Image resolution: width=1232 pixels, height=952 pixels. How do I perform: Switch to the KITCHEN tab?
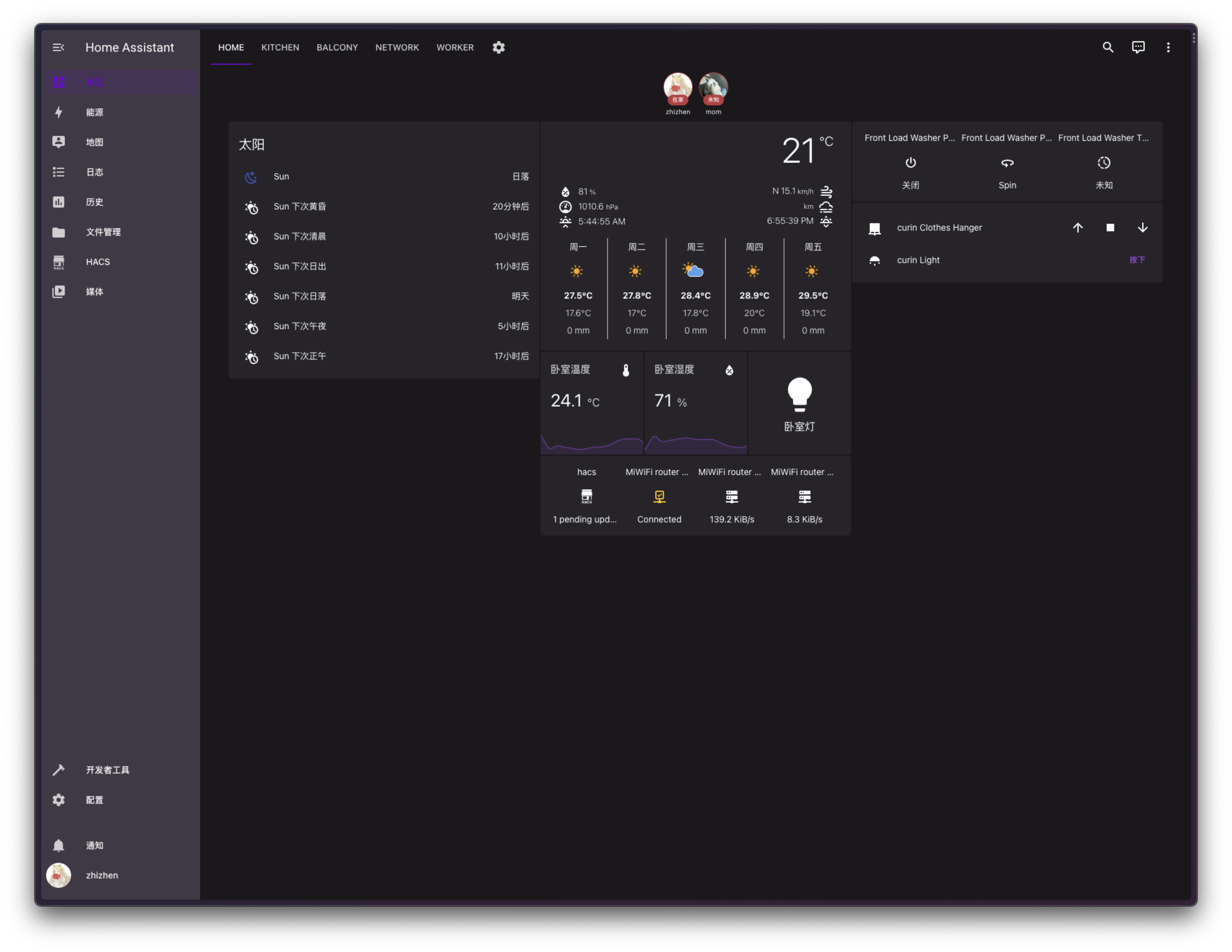pyautogui.click(x=280, y=47)
